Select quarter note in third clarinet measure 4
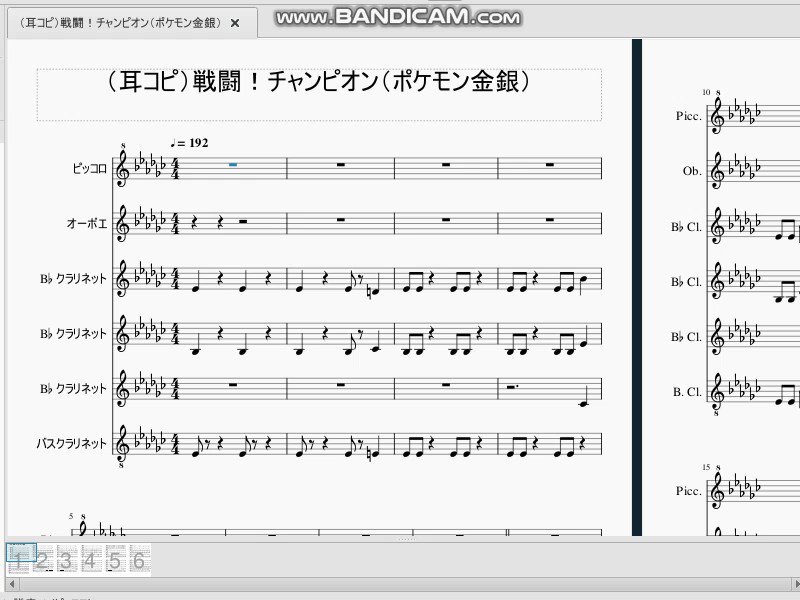Image resolution: width=800 pixels, height=600 pixels. [583, 397]
